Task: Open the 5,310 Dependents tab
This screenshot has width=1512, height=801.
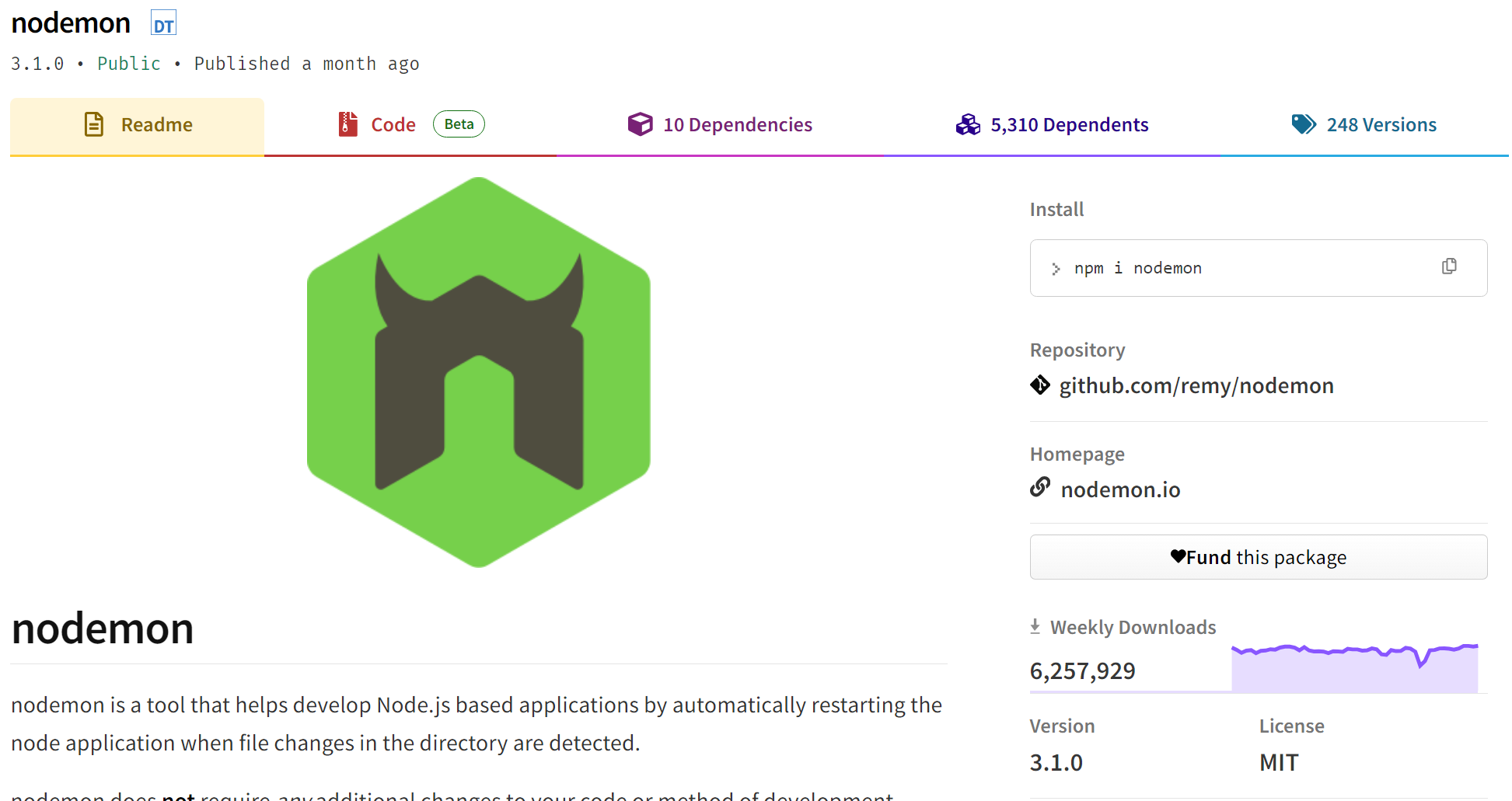Action: click(x=1052, y=126)
